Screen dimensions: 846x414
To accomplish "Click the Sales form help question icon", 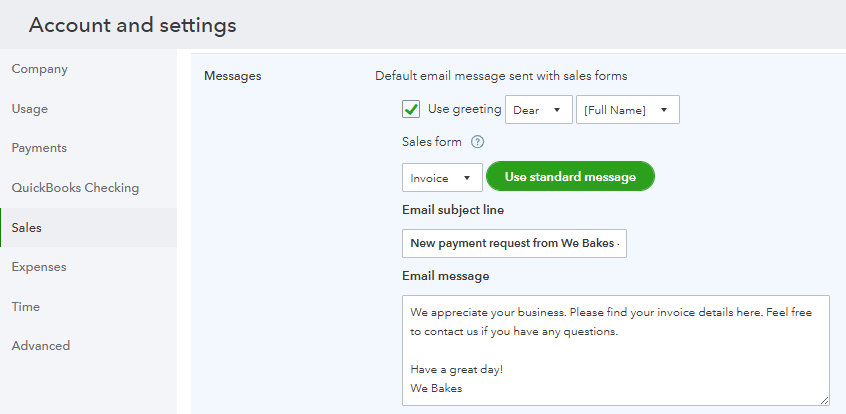I will [x=477, y=142].
